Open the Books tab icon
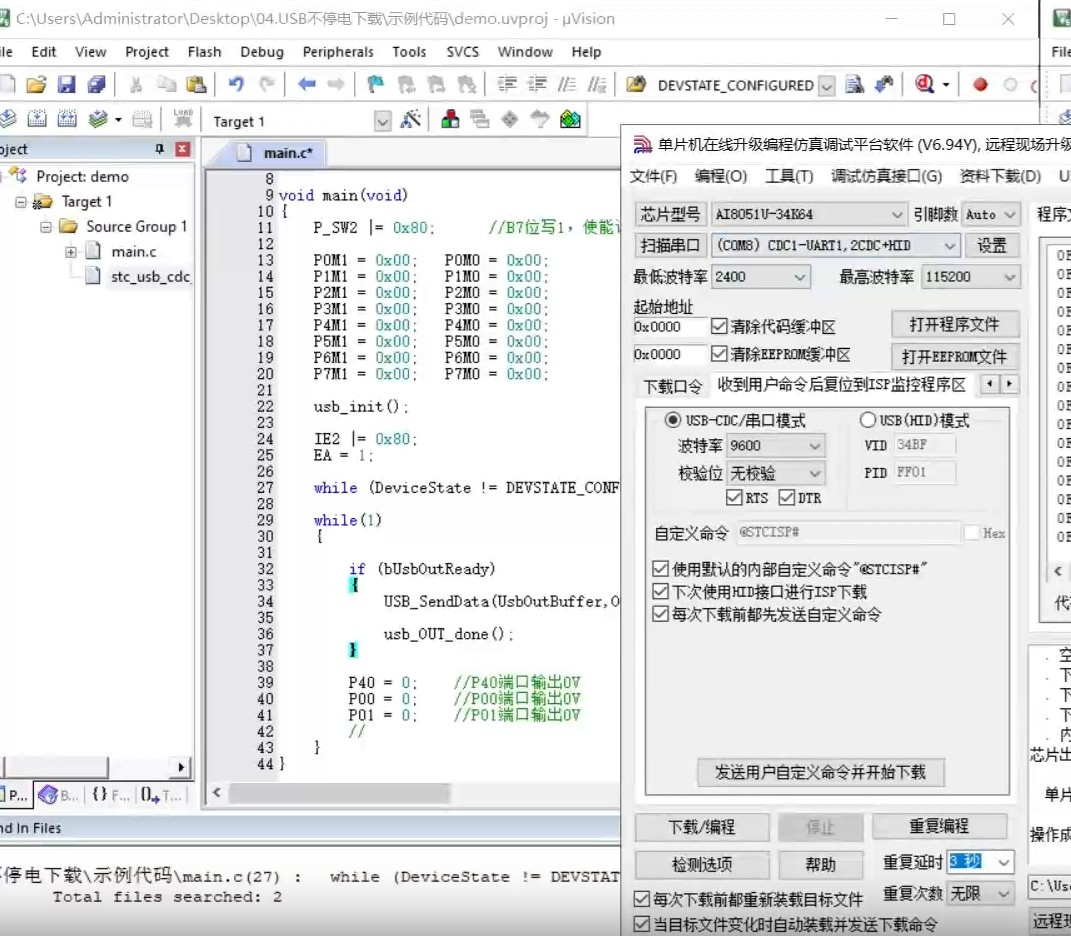1071x936 pixels. point(57,795)
